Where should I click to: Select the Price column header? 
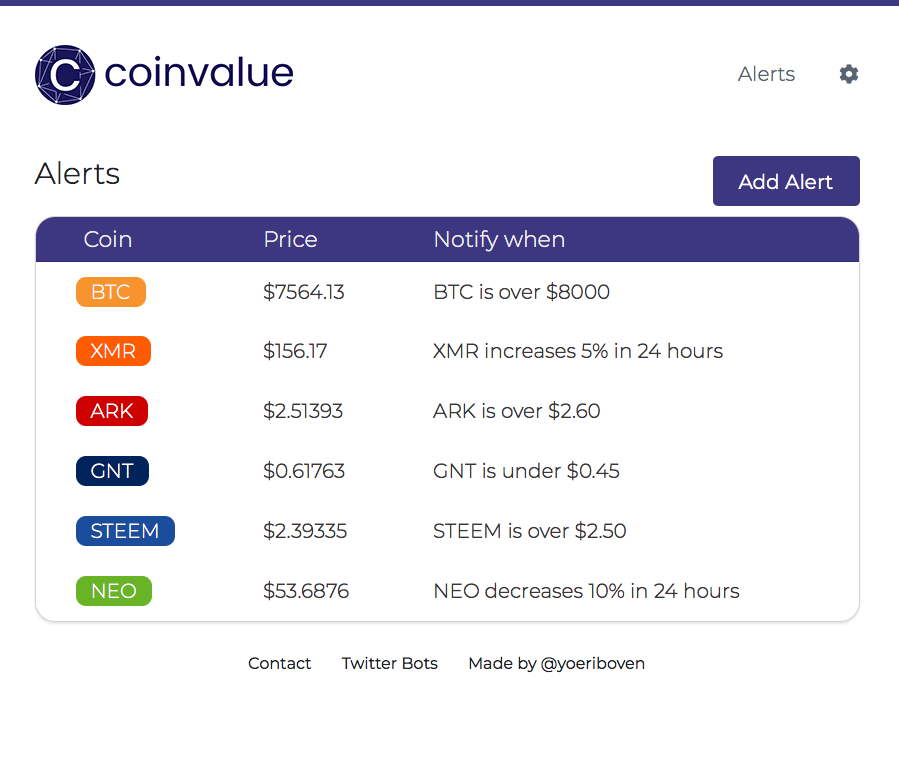(x=290, y=239)
